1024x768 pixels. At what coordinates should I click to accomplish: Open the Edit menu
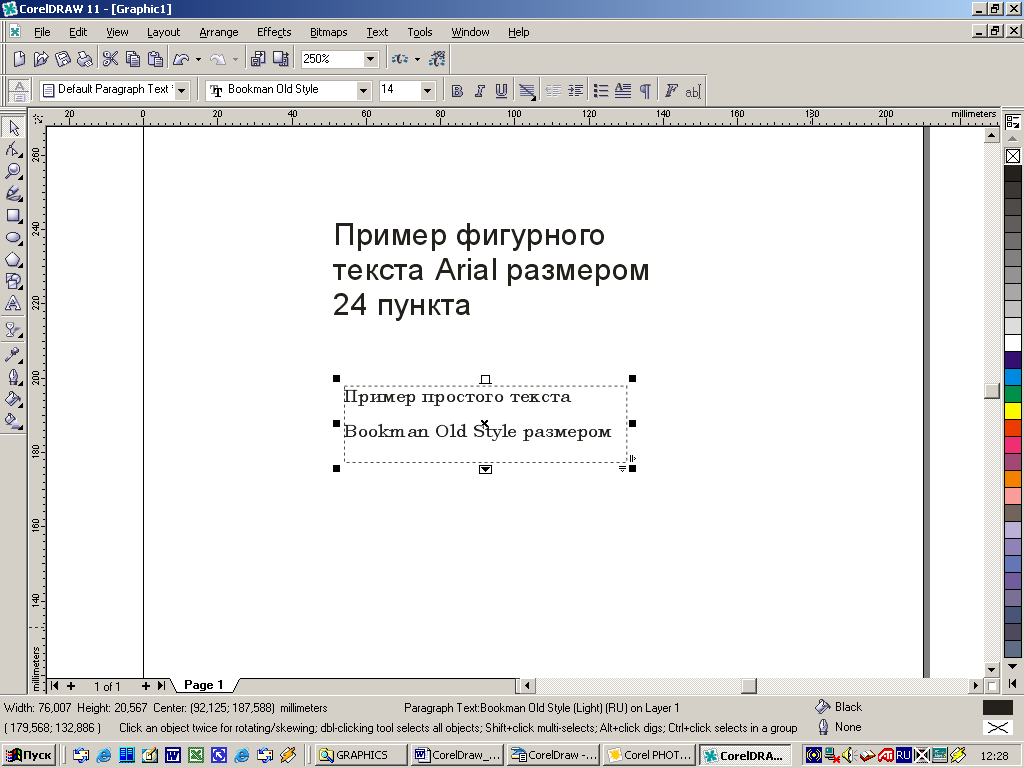[78, 32]
